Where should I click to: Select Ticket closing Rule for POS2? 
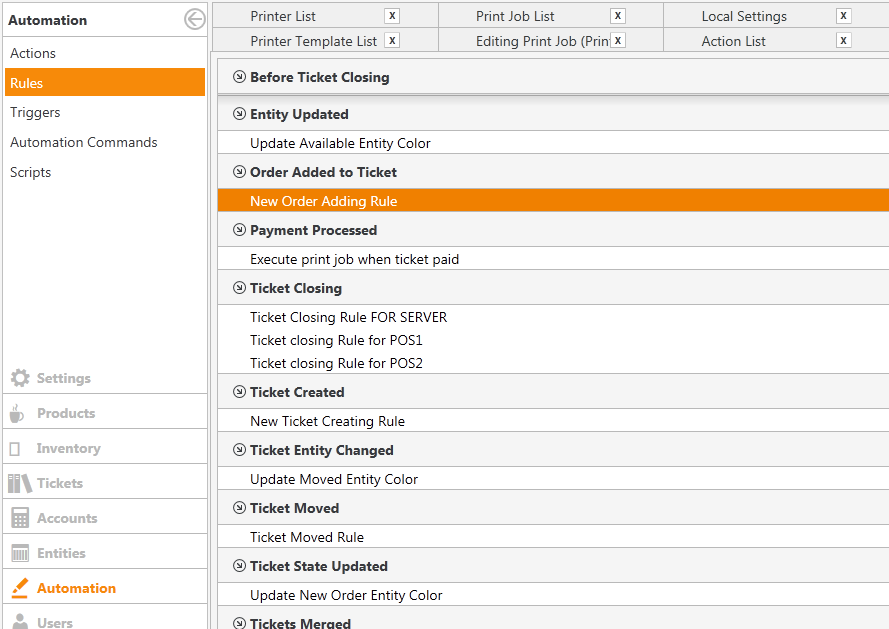click(336, 363)
